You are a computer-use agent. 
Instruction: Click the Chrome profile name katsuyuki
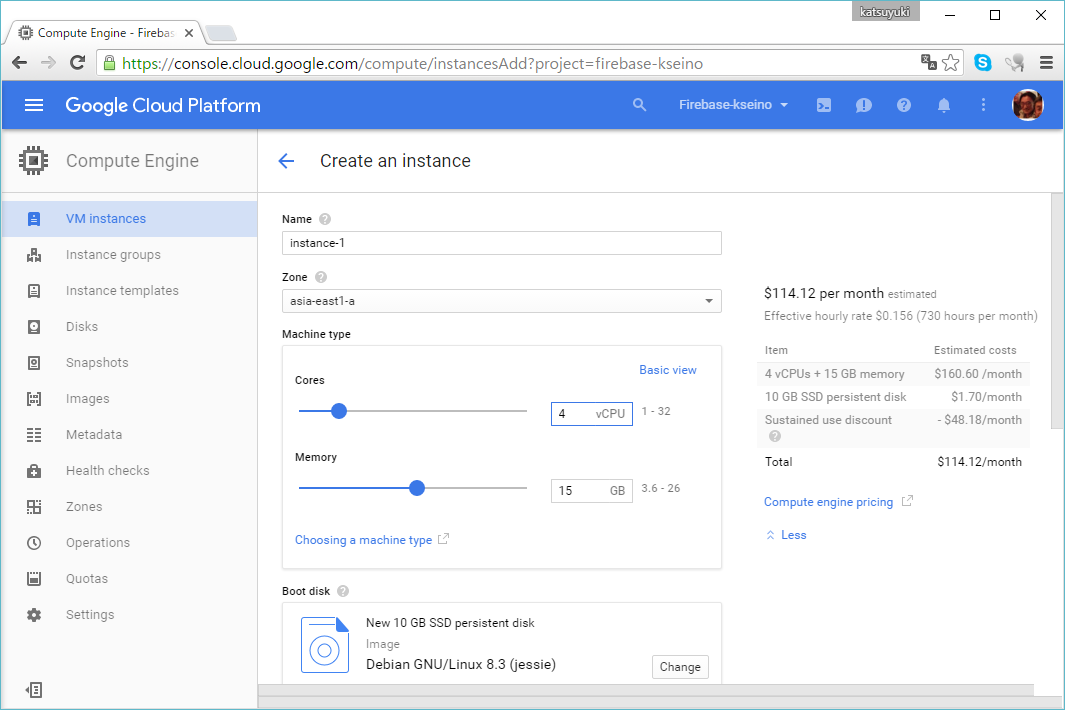(885, 12)
